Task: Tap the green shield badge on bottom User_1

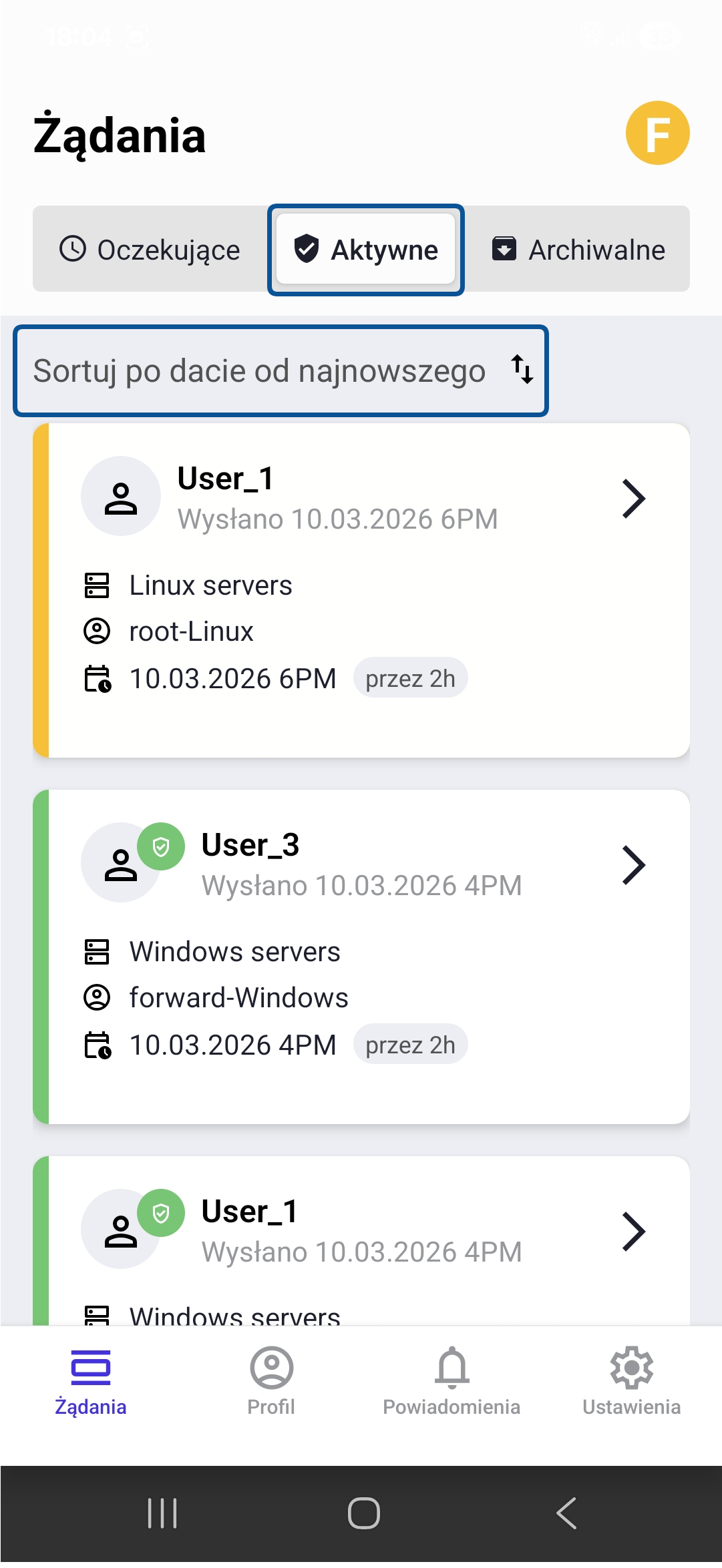Action: tap(161, 1213)
